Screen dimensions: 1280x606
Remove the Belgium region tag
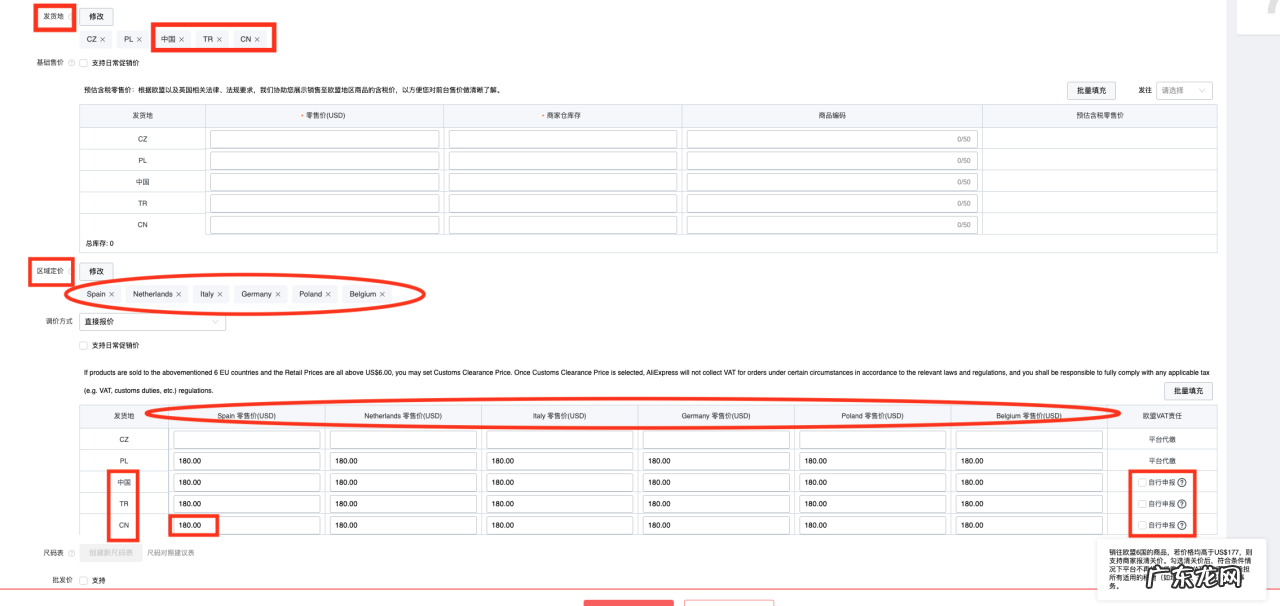[382, 294]
